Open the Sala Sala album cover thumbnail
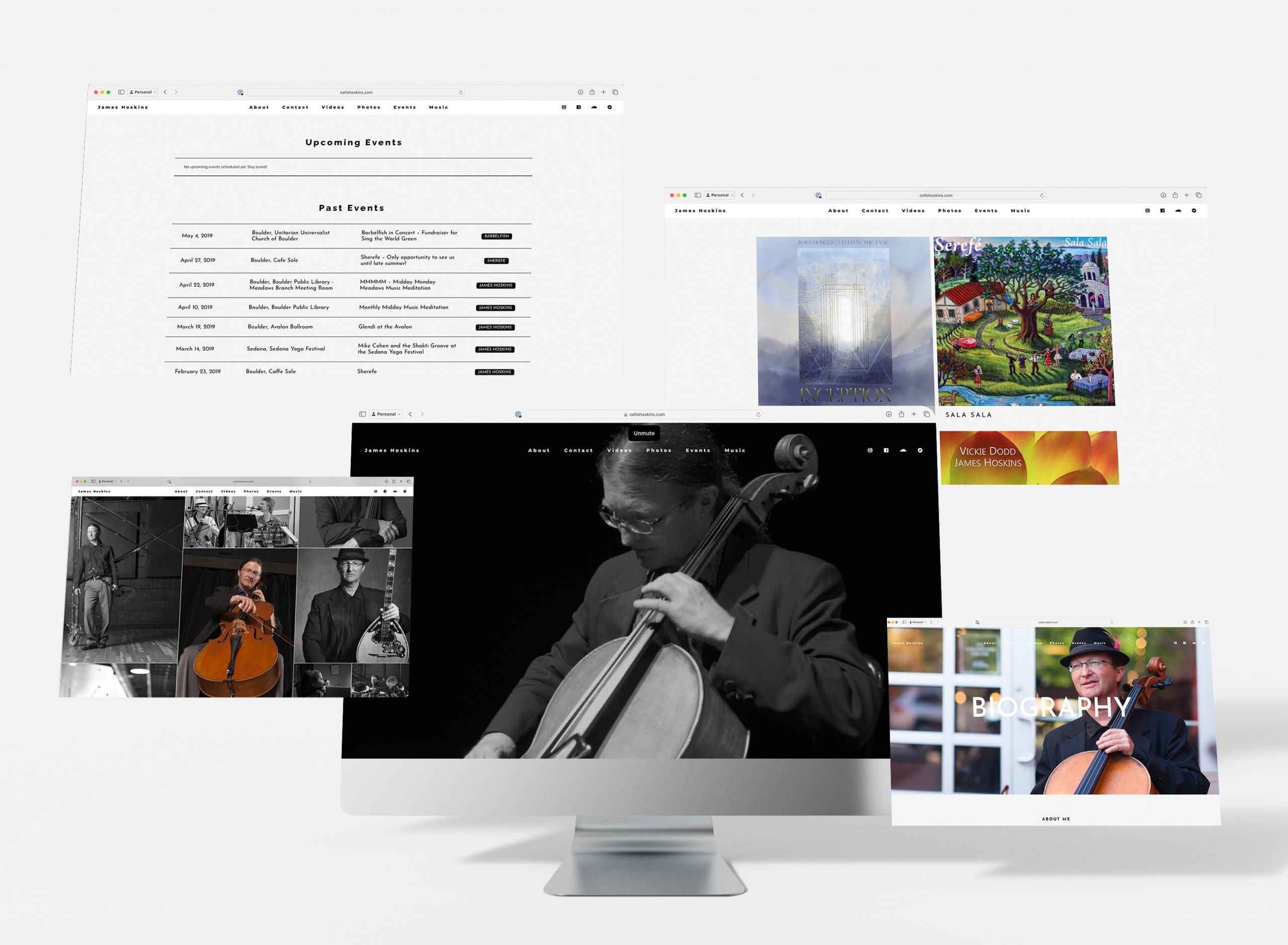 tap(1023, 322)
